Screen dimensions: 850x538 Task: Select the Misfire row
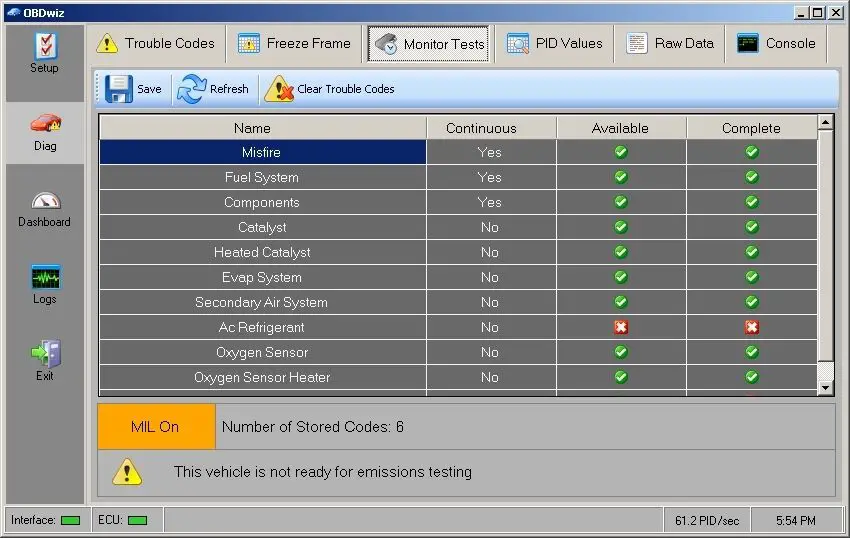(262, 152)
